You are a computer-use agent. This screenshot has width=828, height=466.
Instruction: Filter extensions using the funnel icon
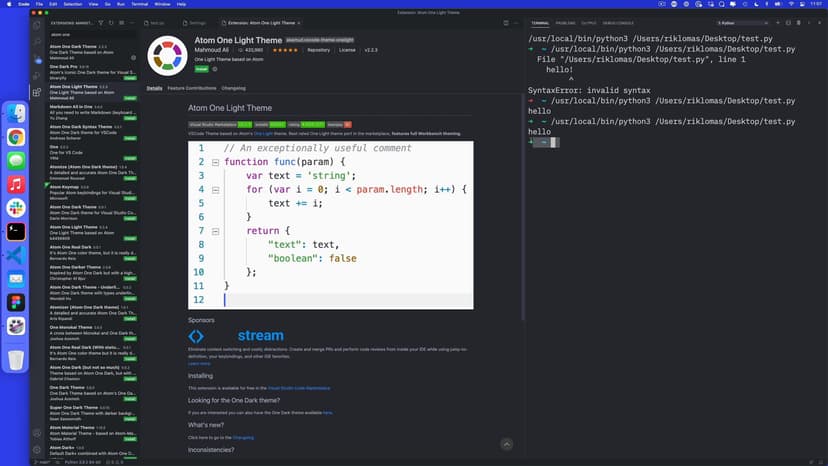click(103, 22)
